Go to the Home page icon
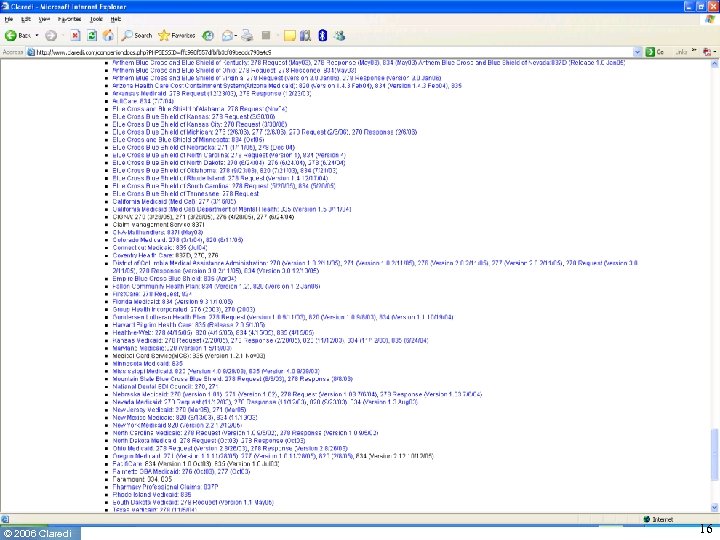720x540 pixels. (x=108, y=35)
